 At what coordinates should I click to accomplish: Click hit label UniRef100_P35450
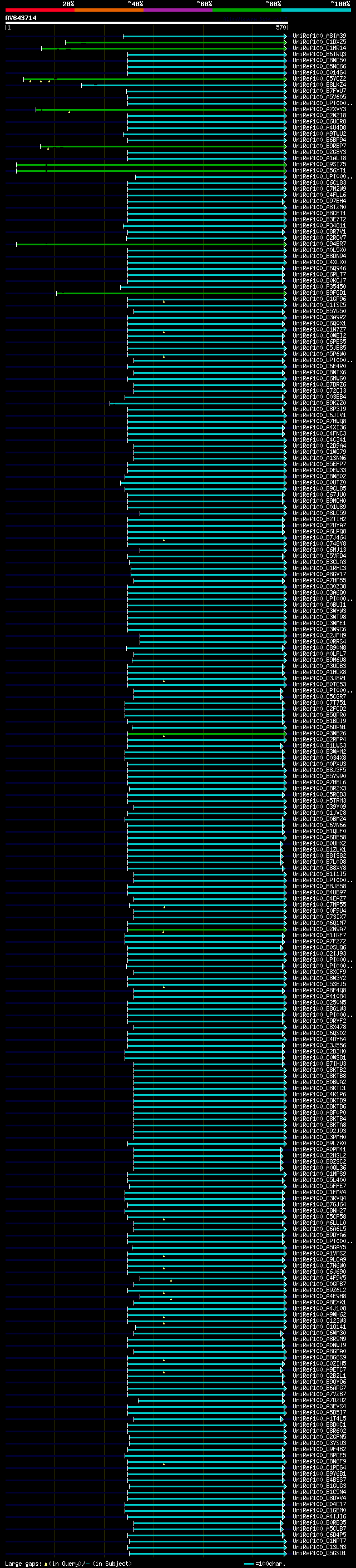coord(319,286)
